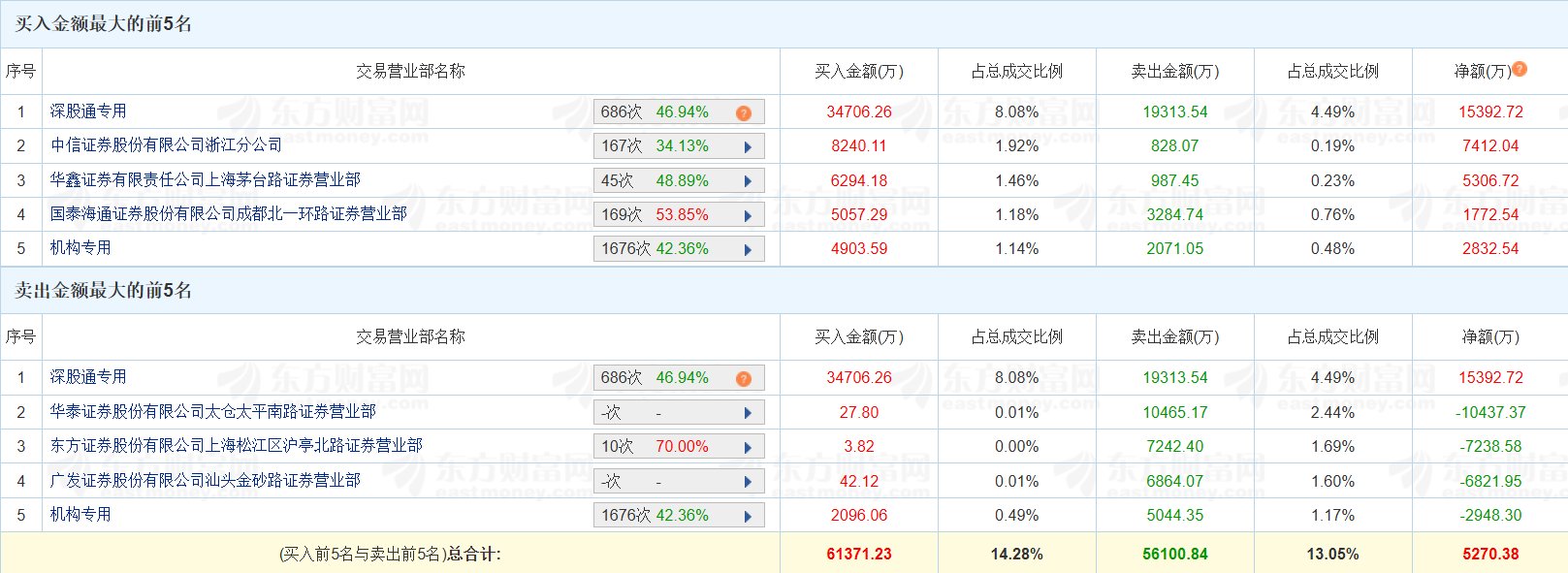Expand arrow for 华泰证券太仓太平南路 row
The width and height of the screenshot is (1568, 573).
coord(748,413)
